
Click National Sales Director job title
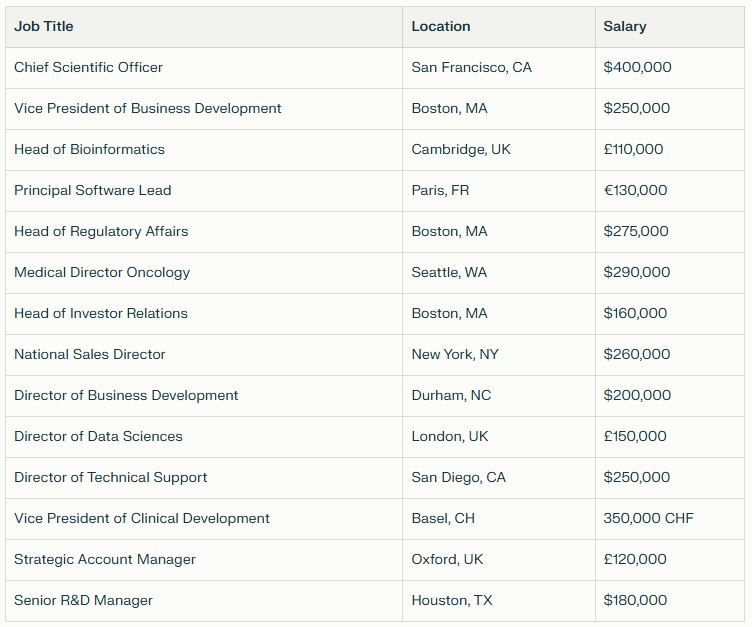click(90, 354)
